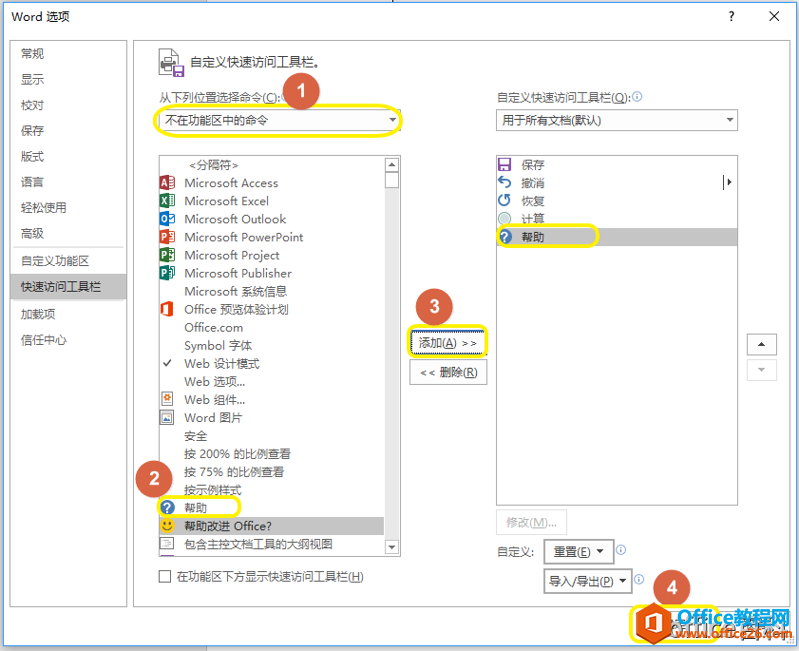Image resolution: width=799 pixels, height=651 pixels.
Task: Select Microsoft 系统信息 in the command list
Action: [x=271, y=291]
